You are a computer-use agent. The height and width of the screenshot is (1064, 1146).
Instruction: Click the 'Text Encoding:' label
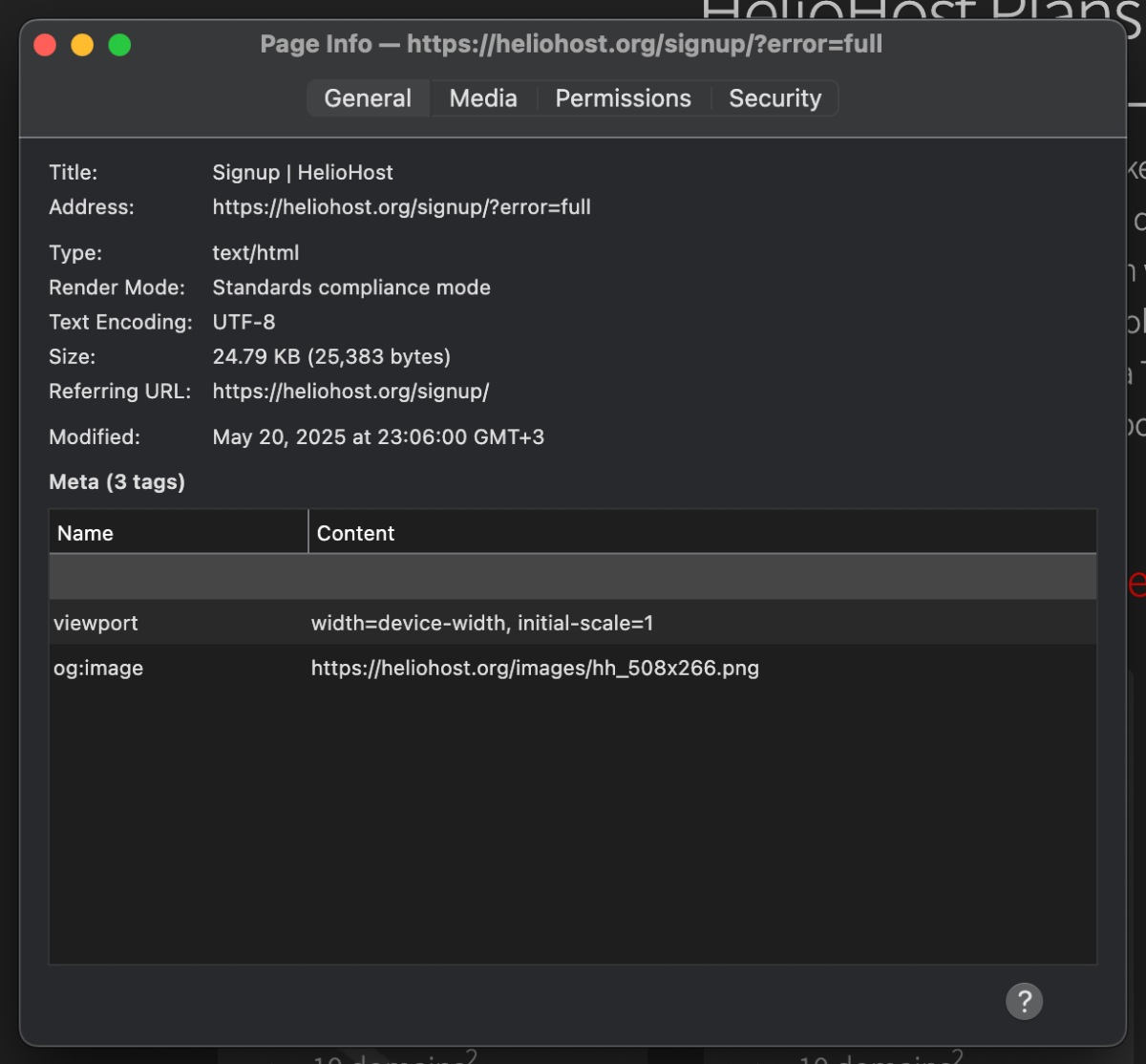(x=120, y=322)
